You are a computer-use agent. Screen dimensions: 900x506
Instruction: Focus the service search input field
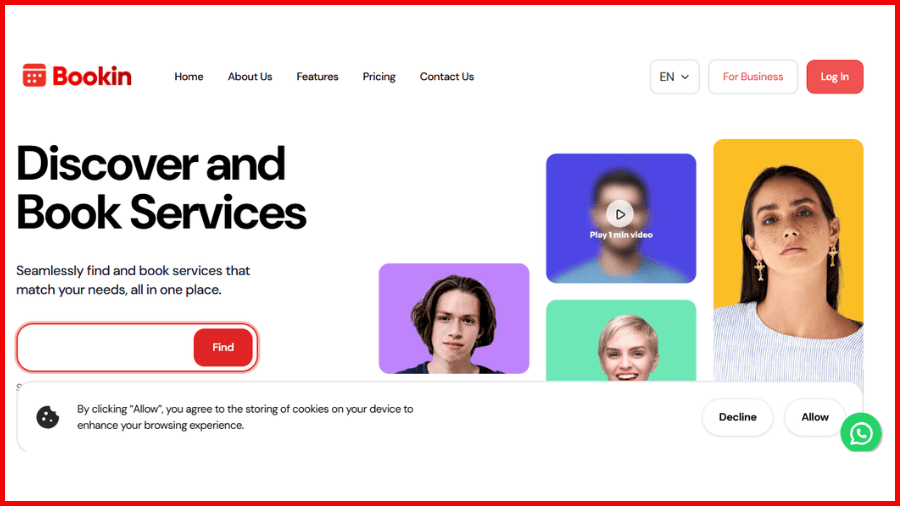106,347
